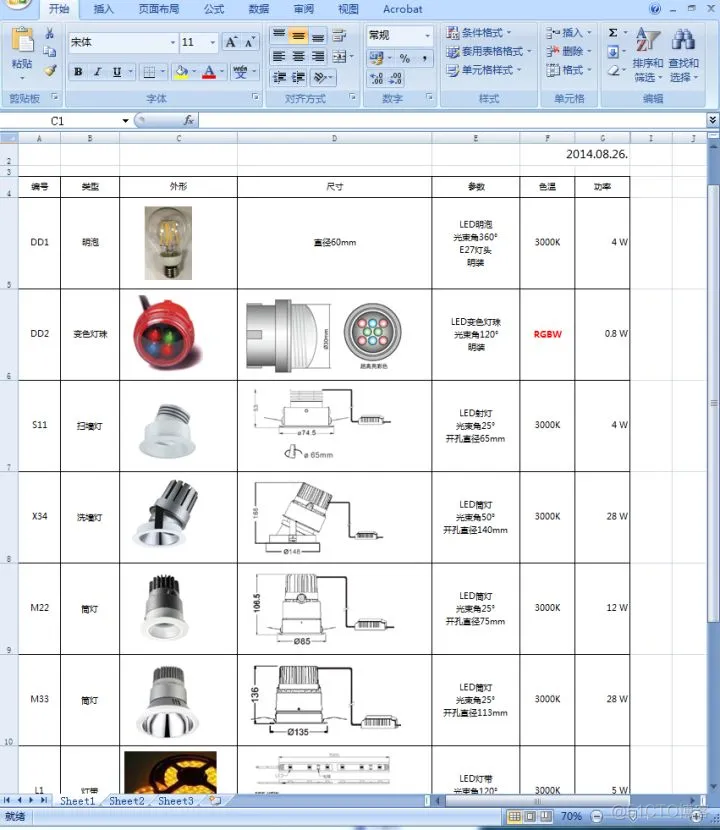Click the 格式 format cells button
This screenshot has width=720, height=830.
[569, 70]
